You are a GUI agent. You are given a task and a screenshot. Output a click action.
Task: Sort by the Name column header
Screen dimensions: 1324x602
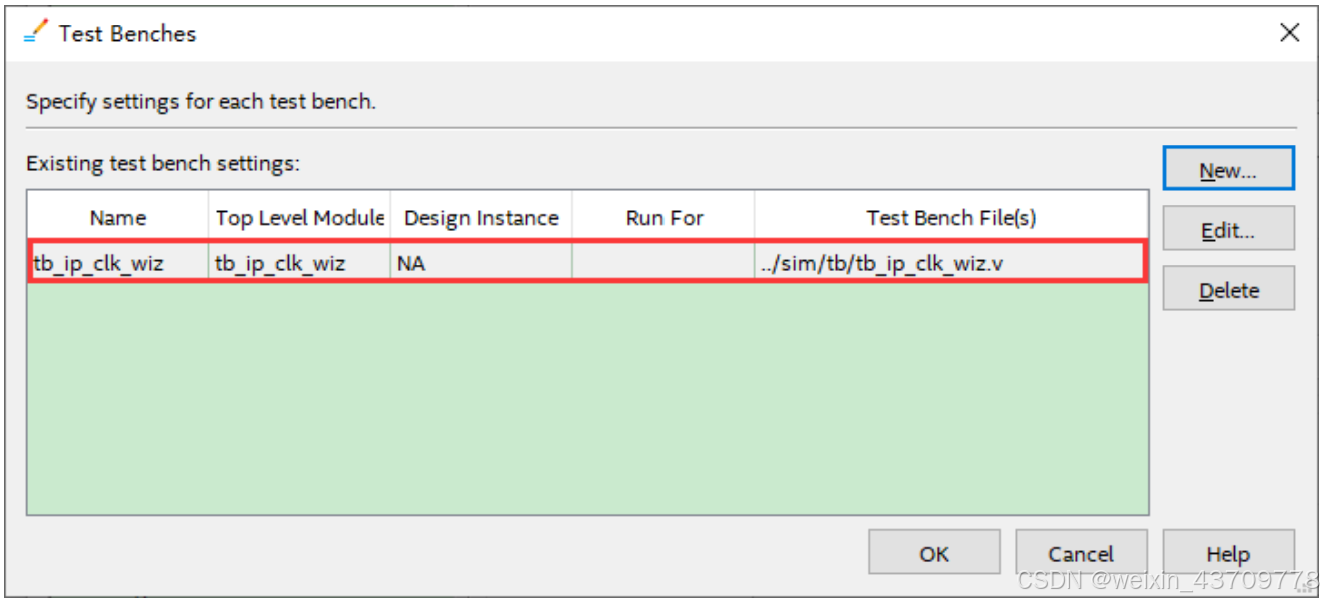point(118,217)
